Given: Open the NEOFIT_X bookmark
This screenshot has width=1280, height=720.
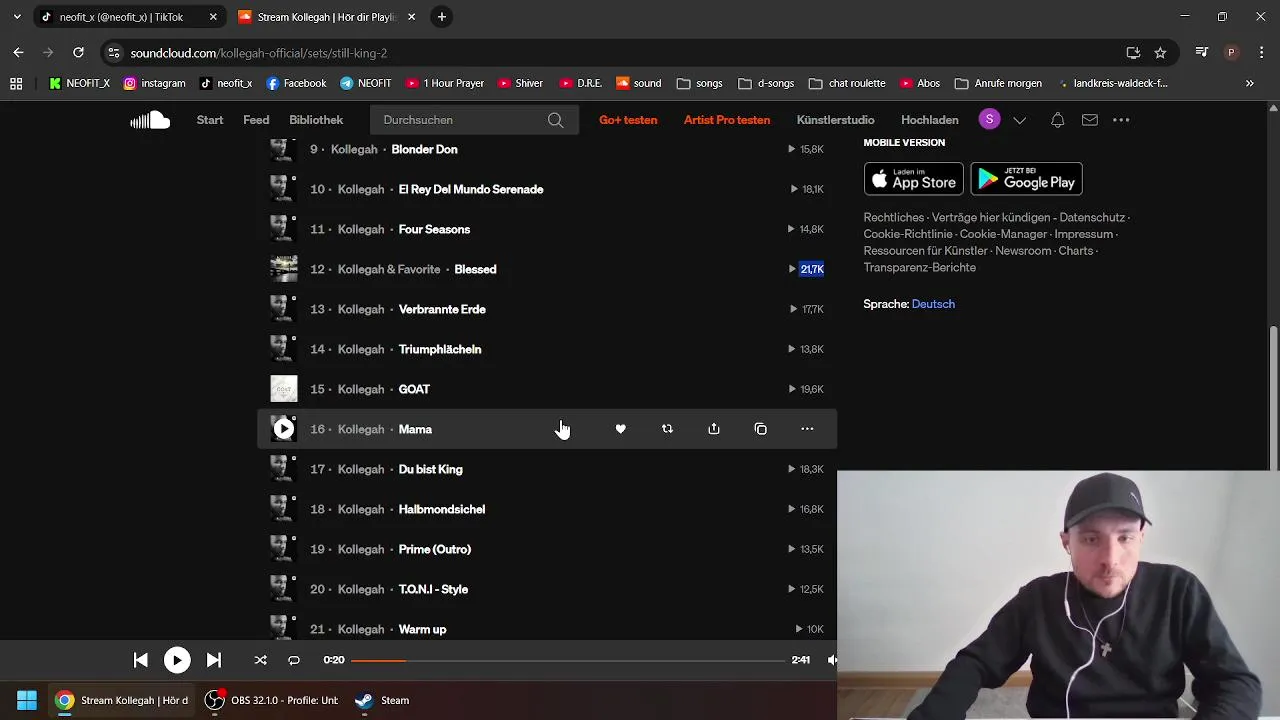Looking at the screenshot, I should click(x=79, y=83).
